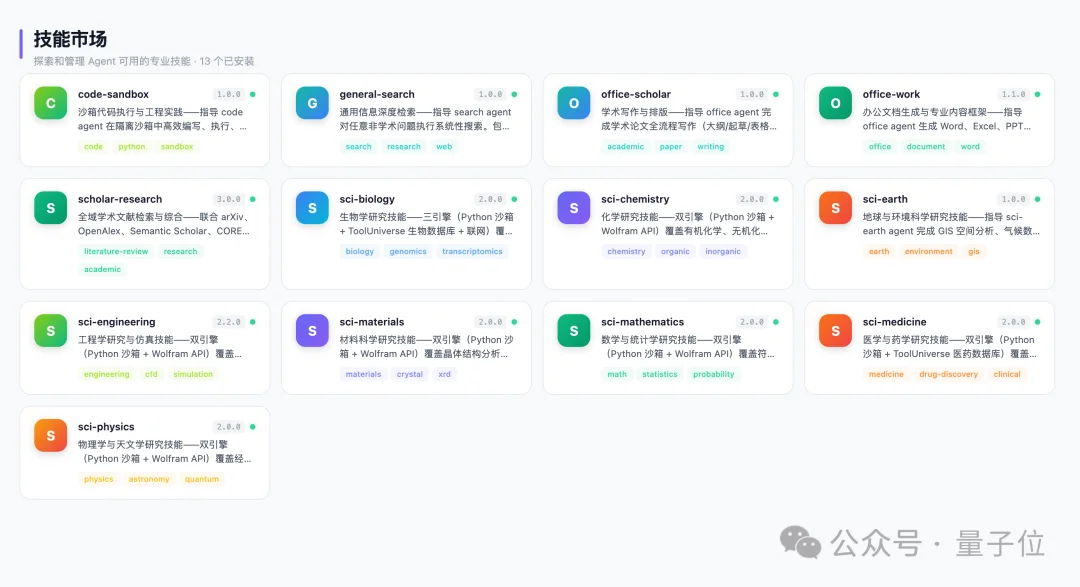Open the drug-discovery tag on sci-medicine
Viewport: 1080px width, 587px height.
click(948, 374)
